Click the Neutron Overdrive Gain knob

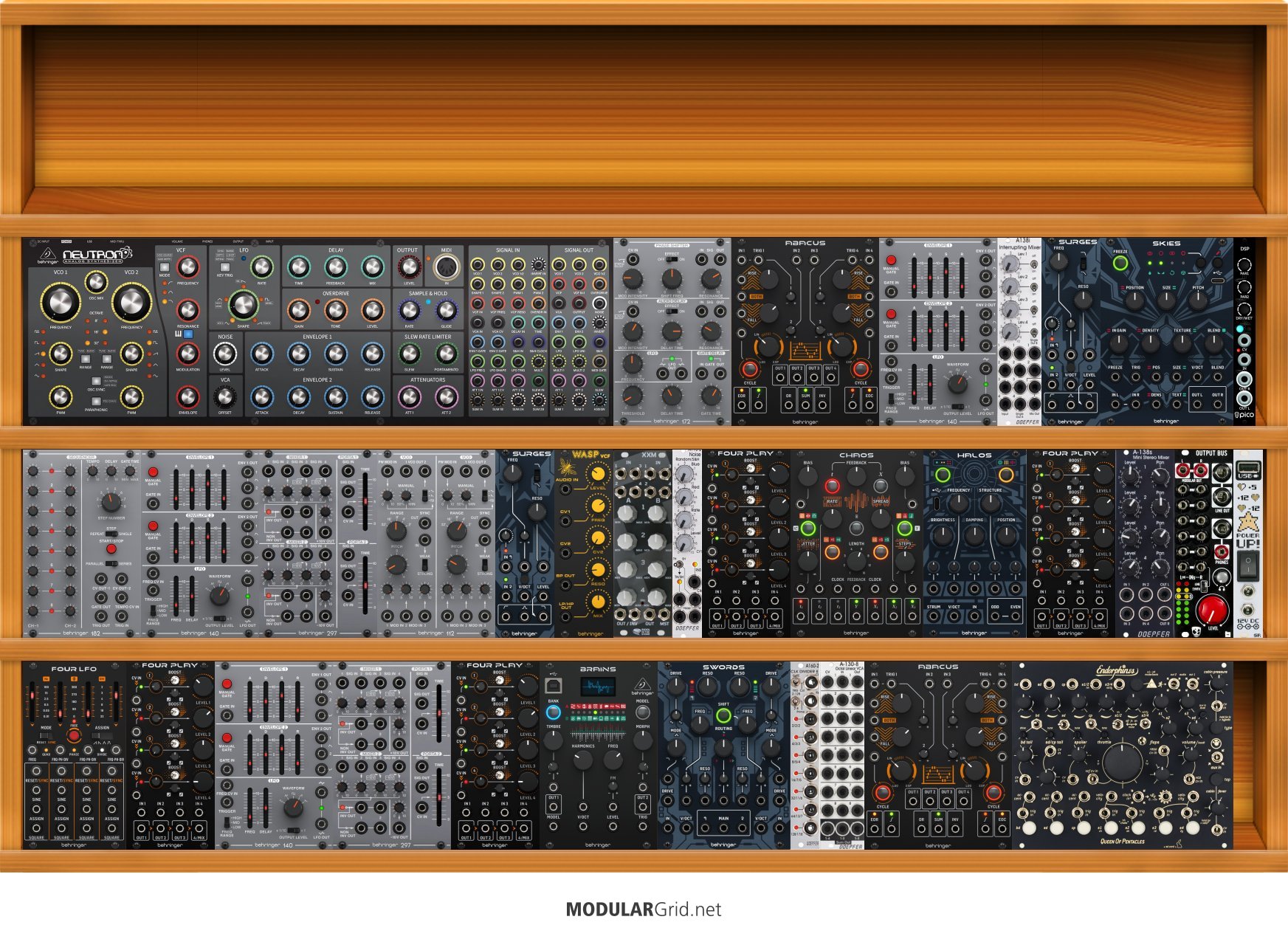(298, 310)
